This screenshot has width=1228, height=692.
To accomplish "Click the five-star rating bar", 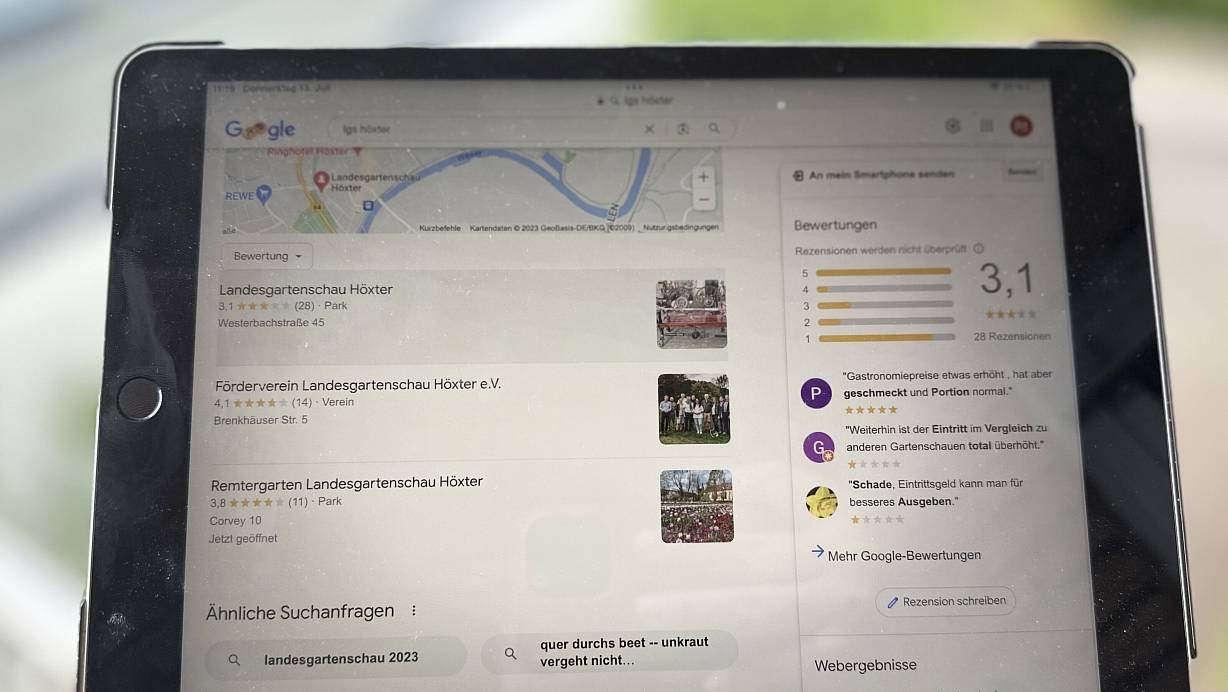I will (884, 271).
